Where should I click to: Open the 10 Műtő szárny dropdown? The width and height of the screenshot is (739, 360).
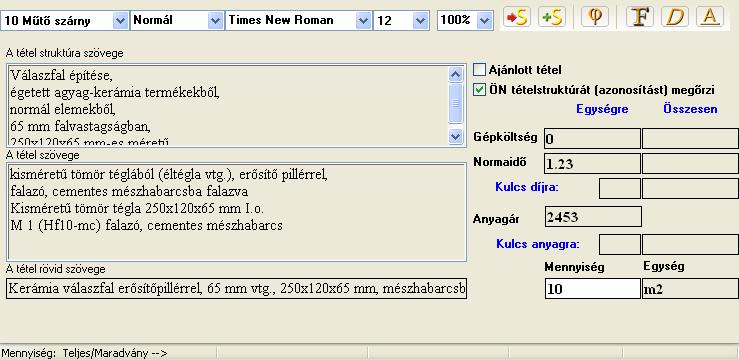[x=121, y=21]
